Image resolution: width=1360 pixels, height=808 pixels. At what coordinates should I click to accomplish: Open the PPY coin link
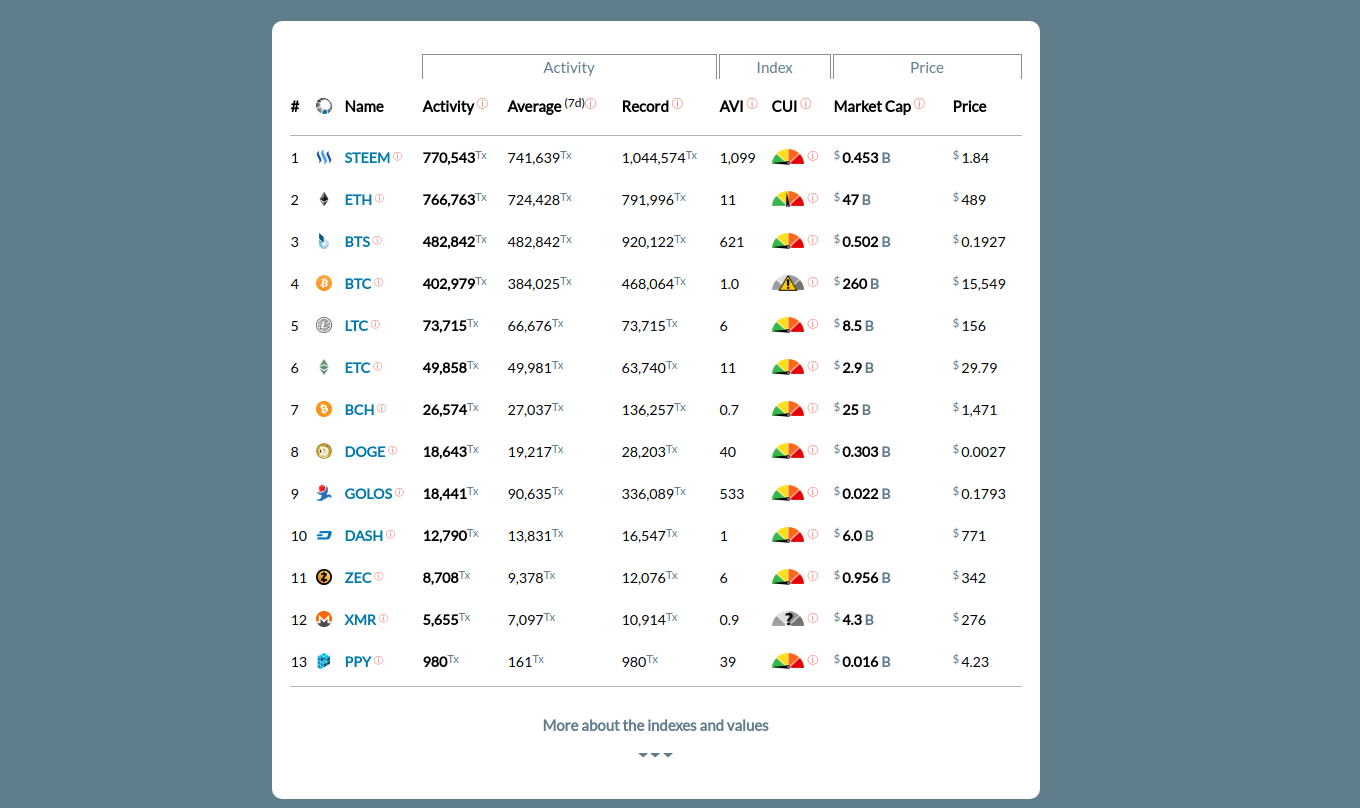point(358,662)
